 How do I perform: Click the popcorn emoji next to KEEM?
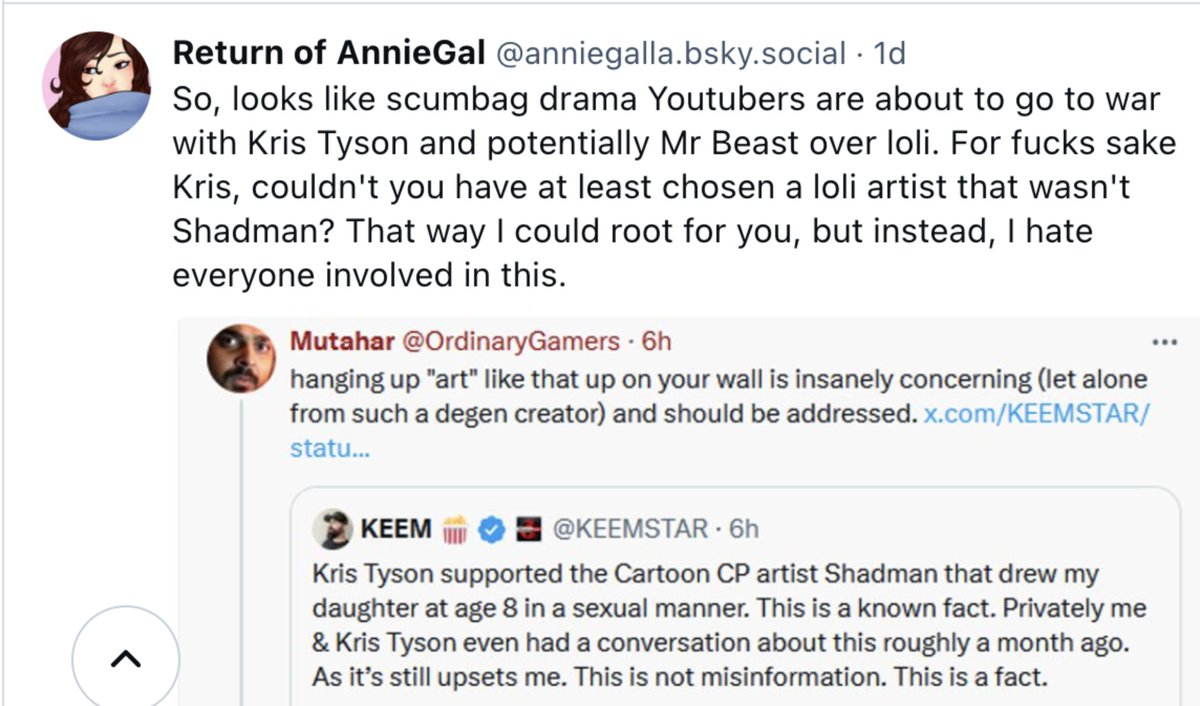click(x=455, y=530)
